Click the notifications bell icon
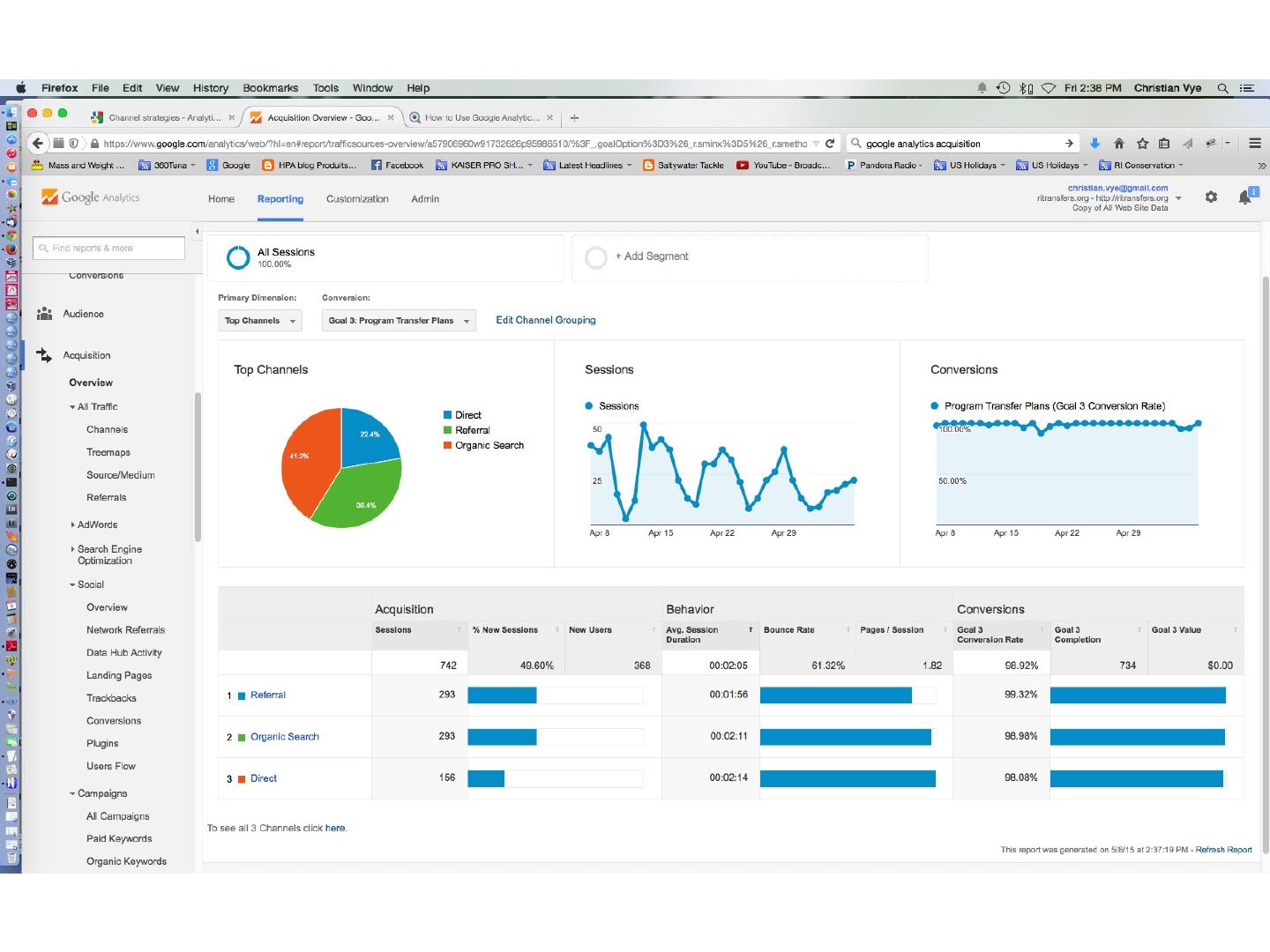Image resolution: width=1270 pixels, height=952 pixels. coord(1244,197)
